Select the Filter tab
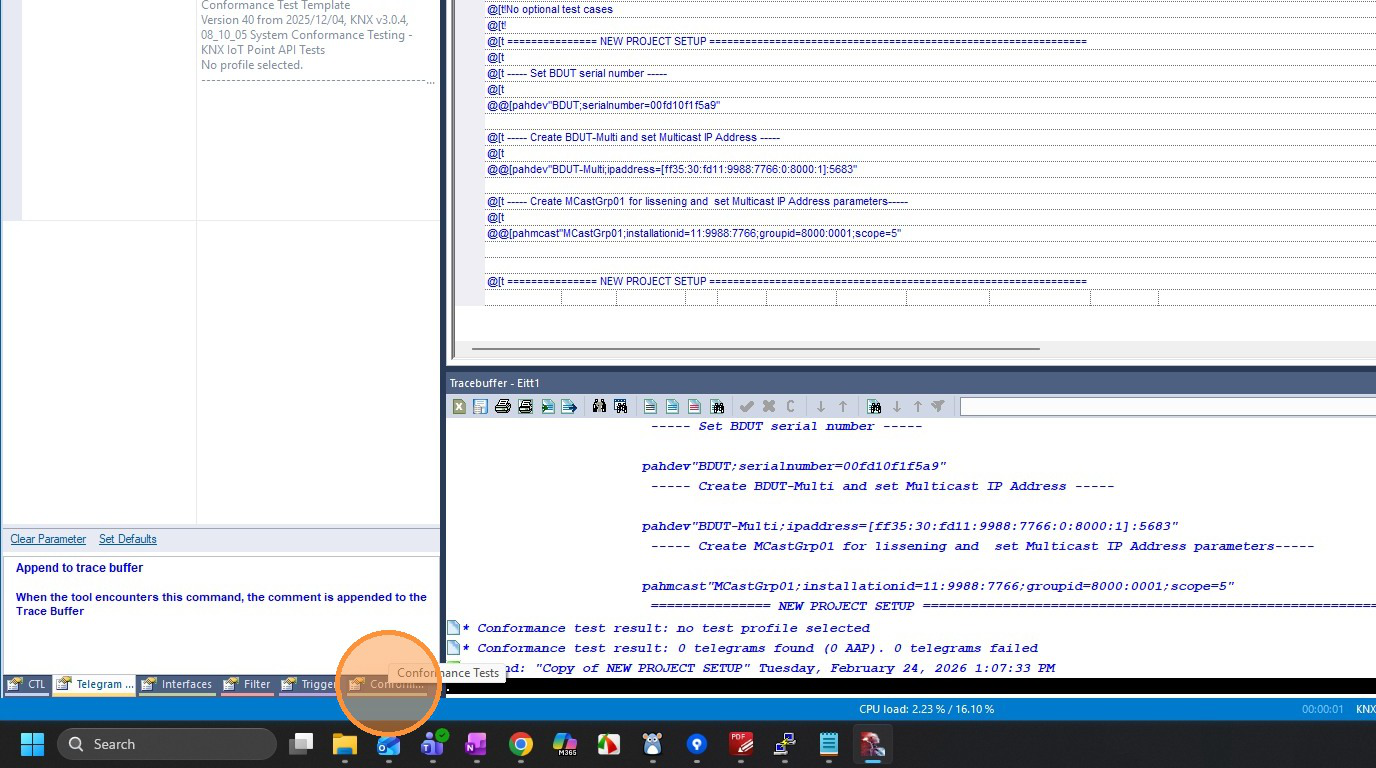 pyautogui.click(x=247, y=685)
